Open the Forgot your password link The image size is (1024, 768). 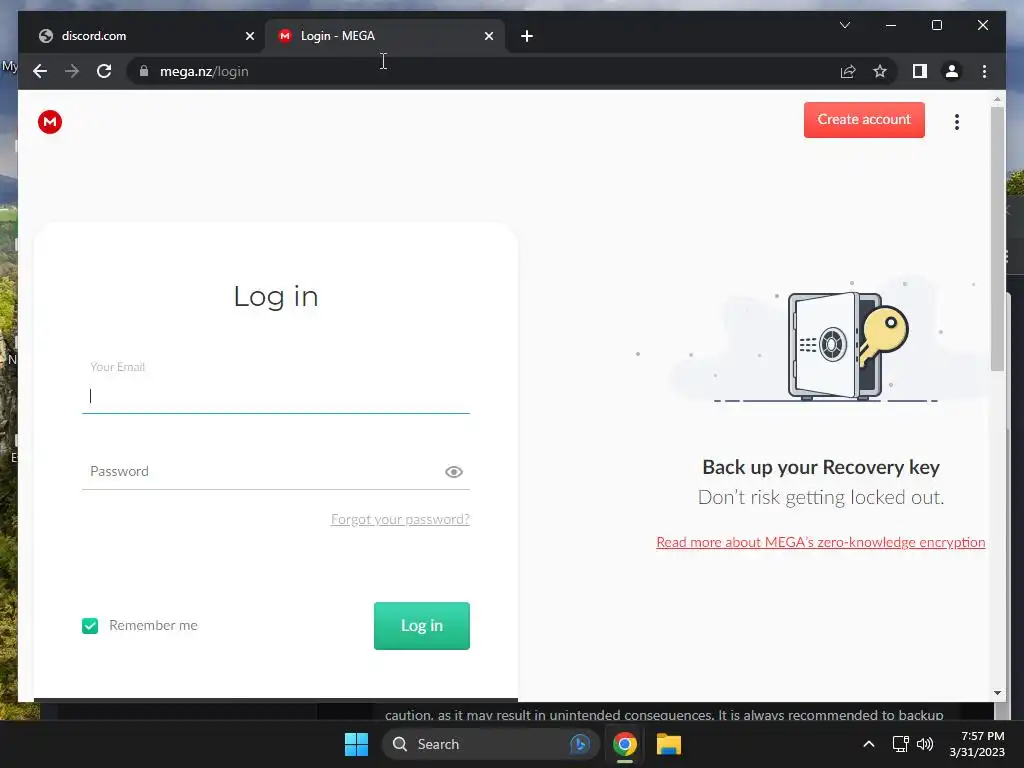click(400, 519)
